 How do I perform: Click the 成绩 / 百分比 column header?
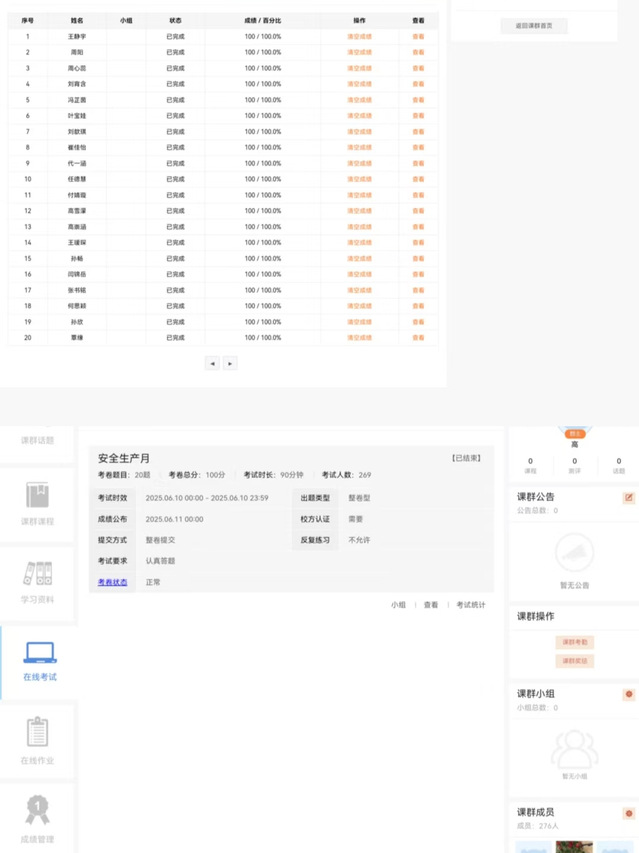coord(263,20)
